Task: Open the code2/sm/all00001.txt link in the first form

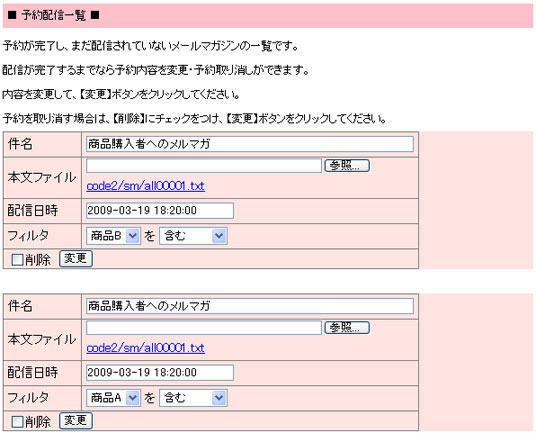Action: (146, 186)
